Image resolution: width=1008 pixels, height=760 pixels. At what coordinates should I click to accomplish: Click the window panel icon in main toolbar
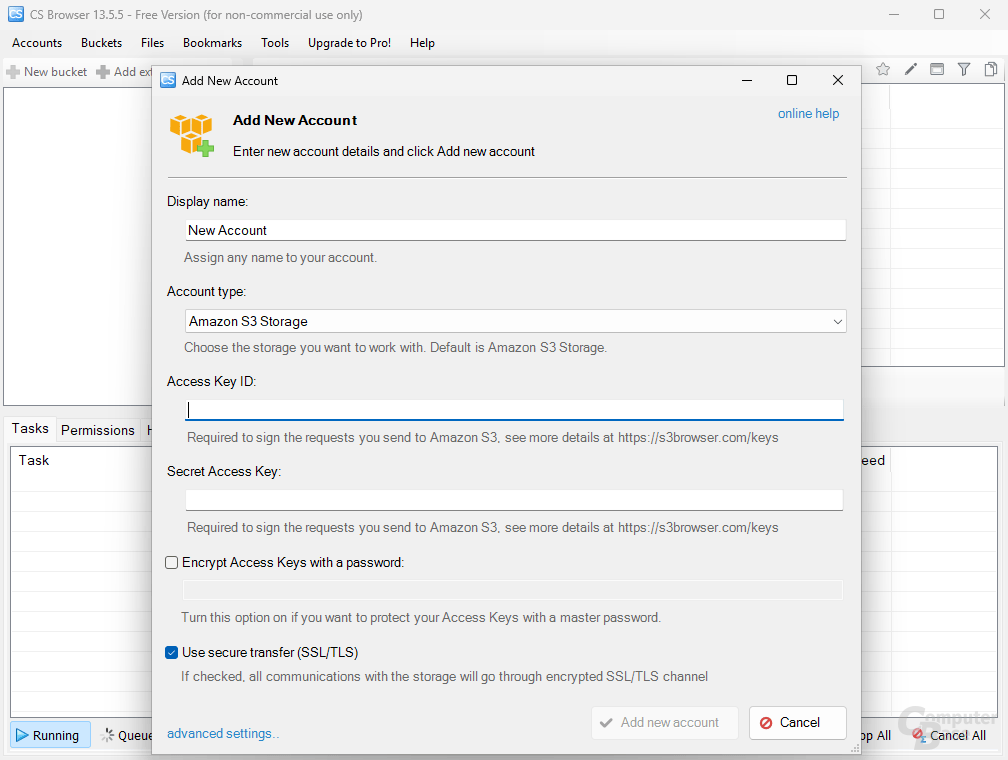937,69
